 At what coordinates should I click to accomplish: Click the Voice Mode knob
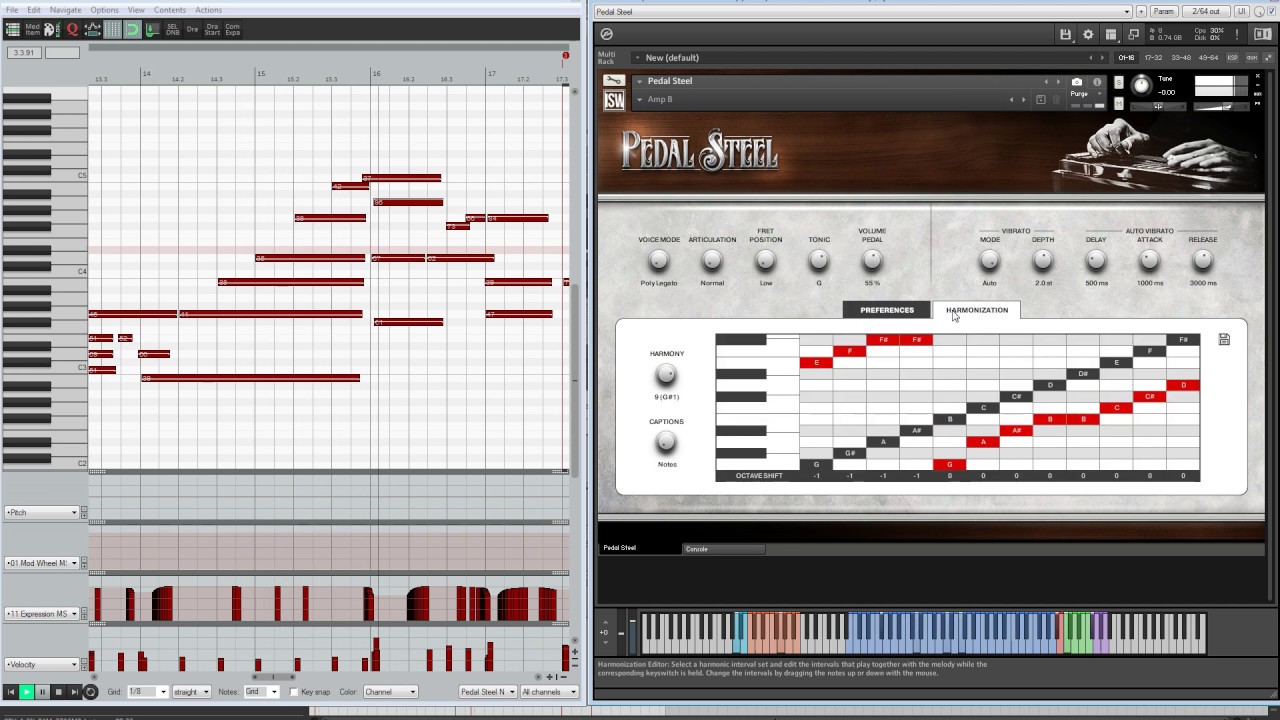pos(658,260)
